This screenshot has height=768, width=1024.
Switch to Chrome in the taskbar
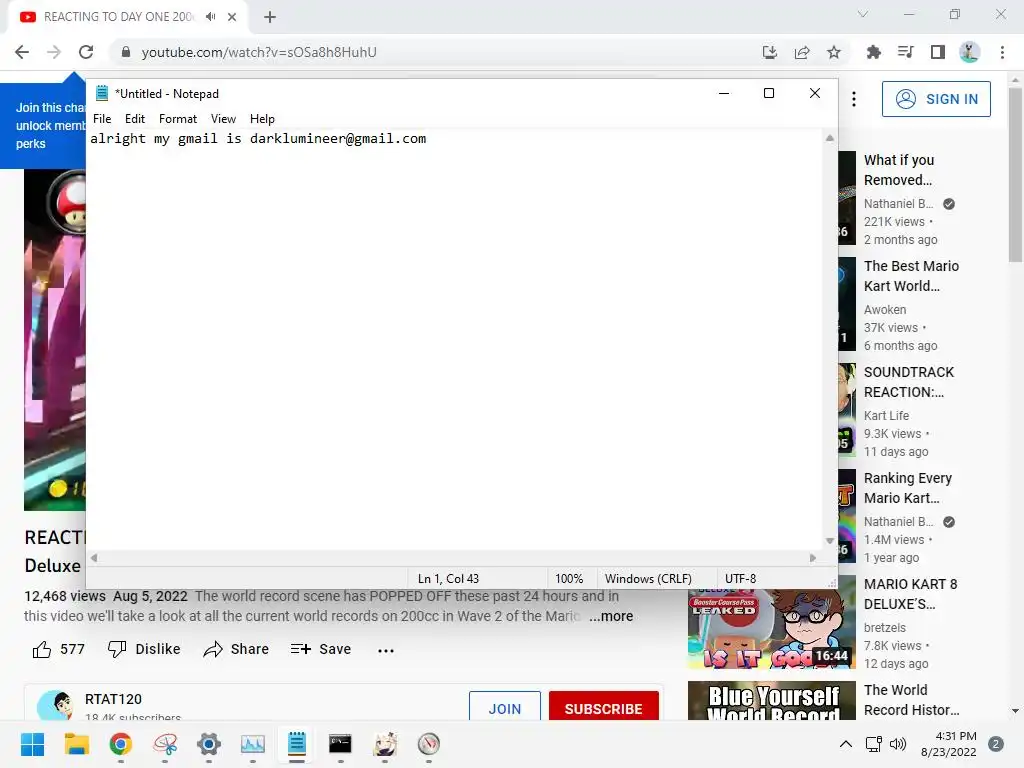click(x=120, y=744)
